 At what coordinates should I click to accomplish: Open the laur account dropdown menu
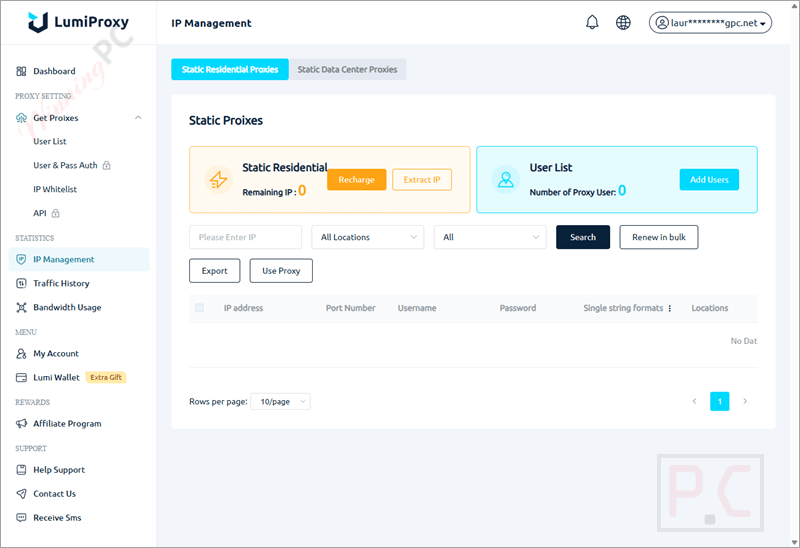[x=710, y=23]
